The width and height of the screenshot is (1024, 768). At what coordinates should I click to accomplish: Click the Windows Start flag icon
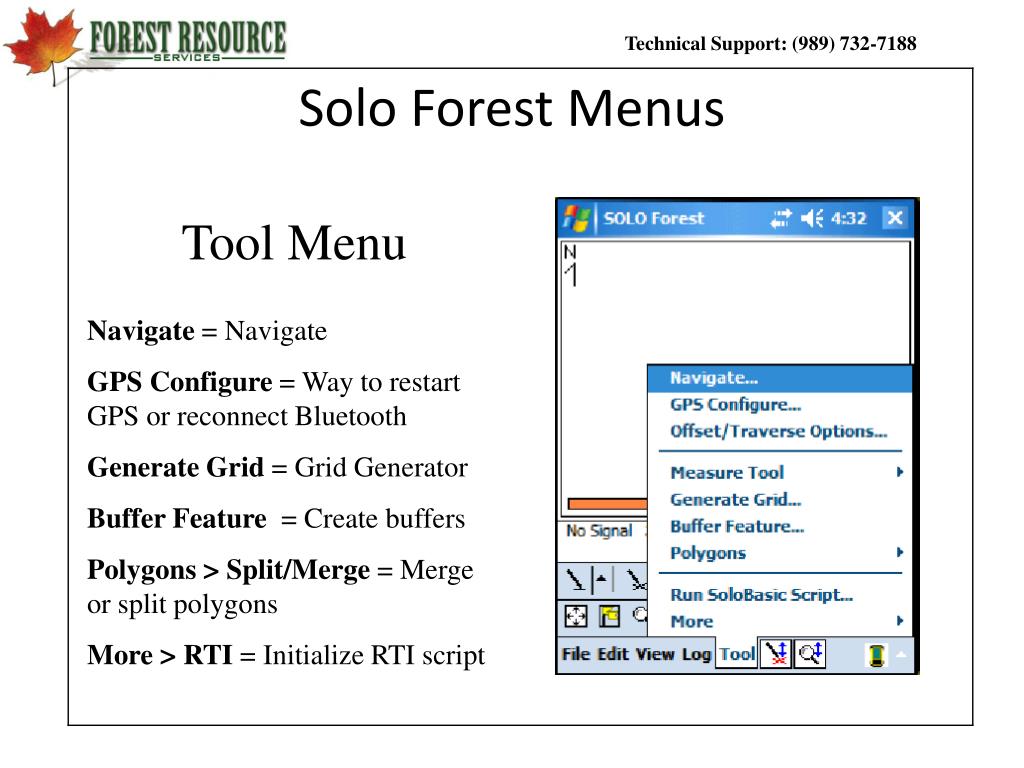click(575, 218)
